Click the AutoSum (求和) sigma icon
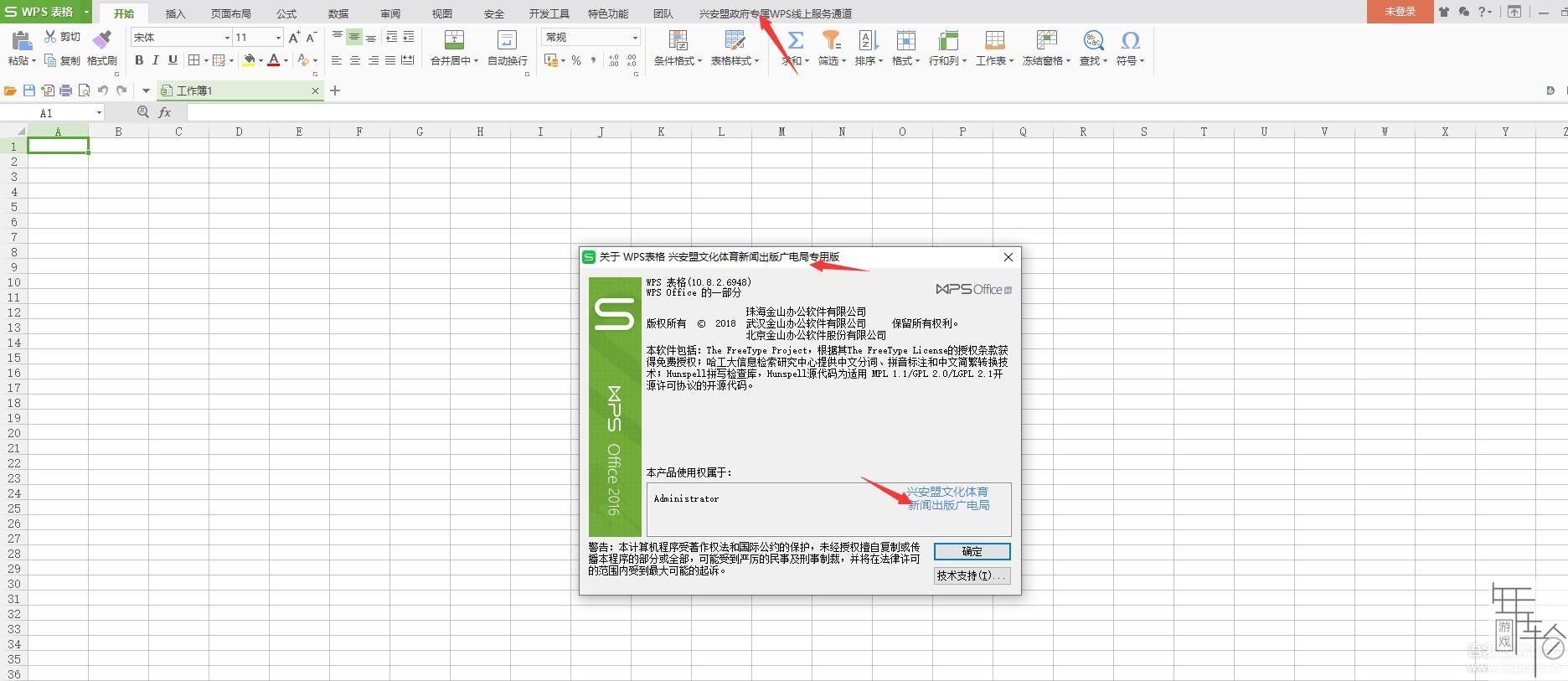The image size is (1568, 681). [x=796, y=39]
